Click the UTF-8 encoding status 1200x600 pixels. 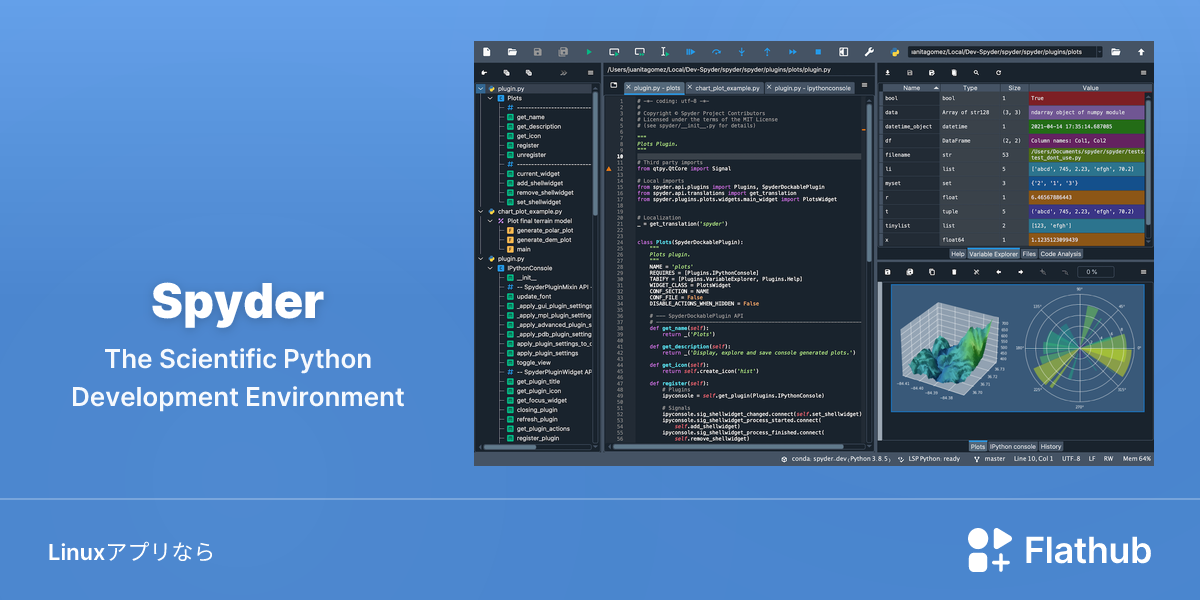click(x=1071, y=459)
